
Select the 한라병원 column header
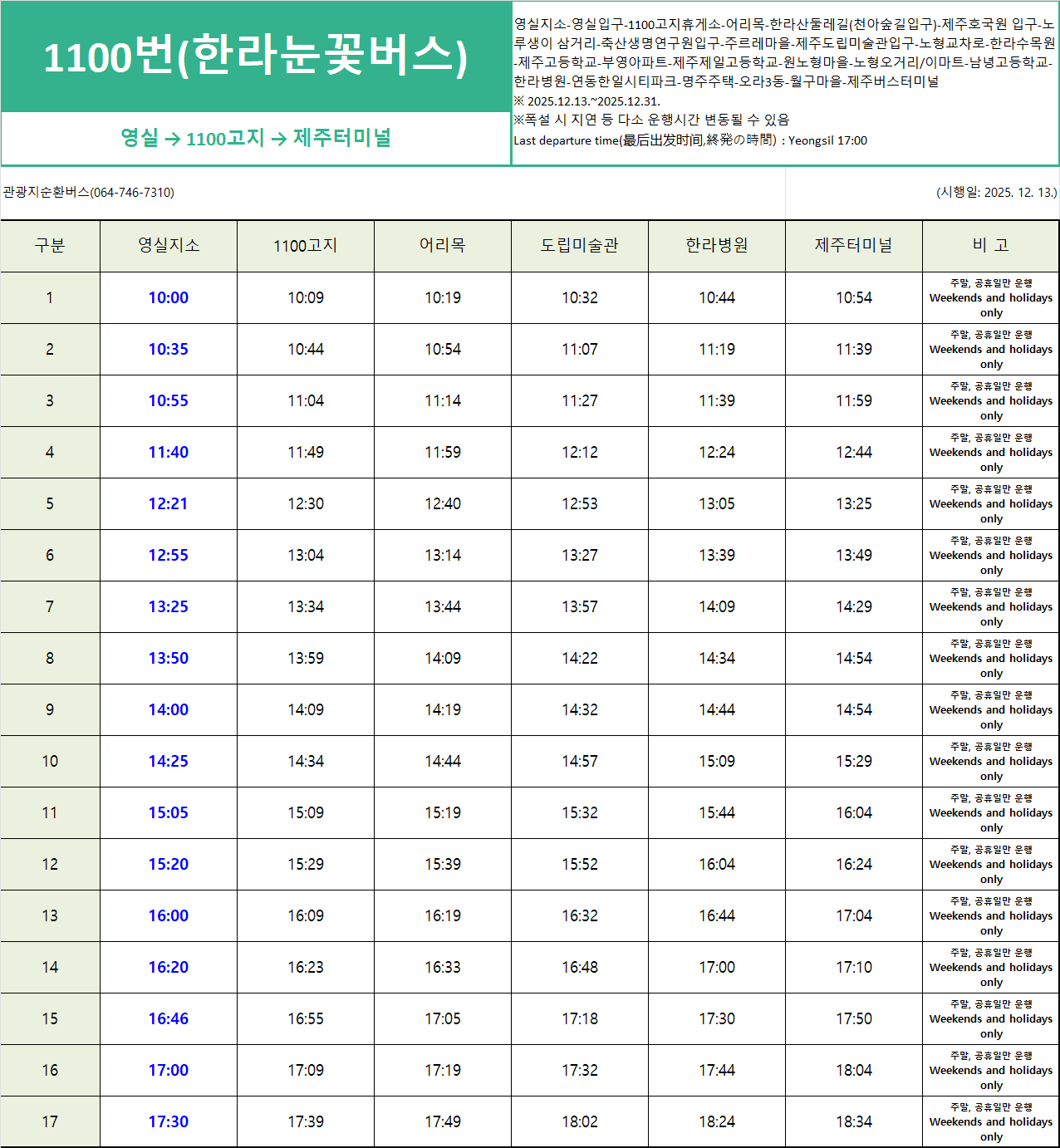pyautogui.click(x=716, y=246)
